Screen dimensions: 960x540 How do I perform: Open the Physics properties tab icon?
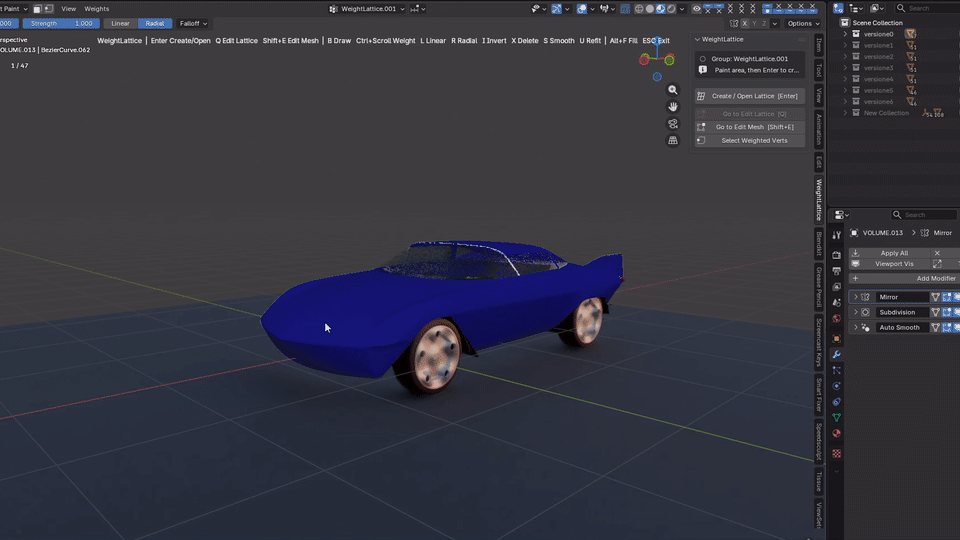(x=836, y=386)
